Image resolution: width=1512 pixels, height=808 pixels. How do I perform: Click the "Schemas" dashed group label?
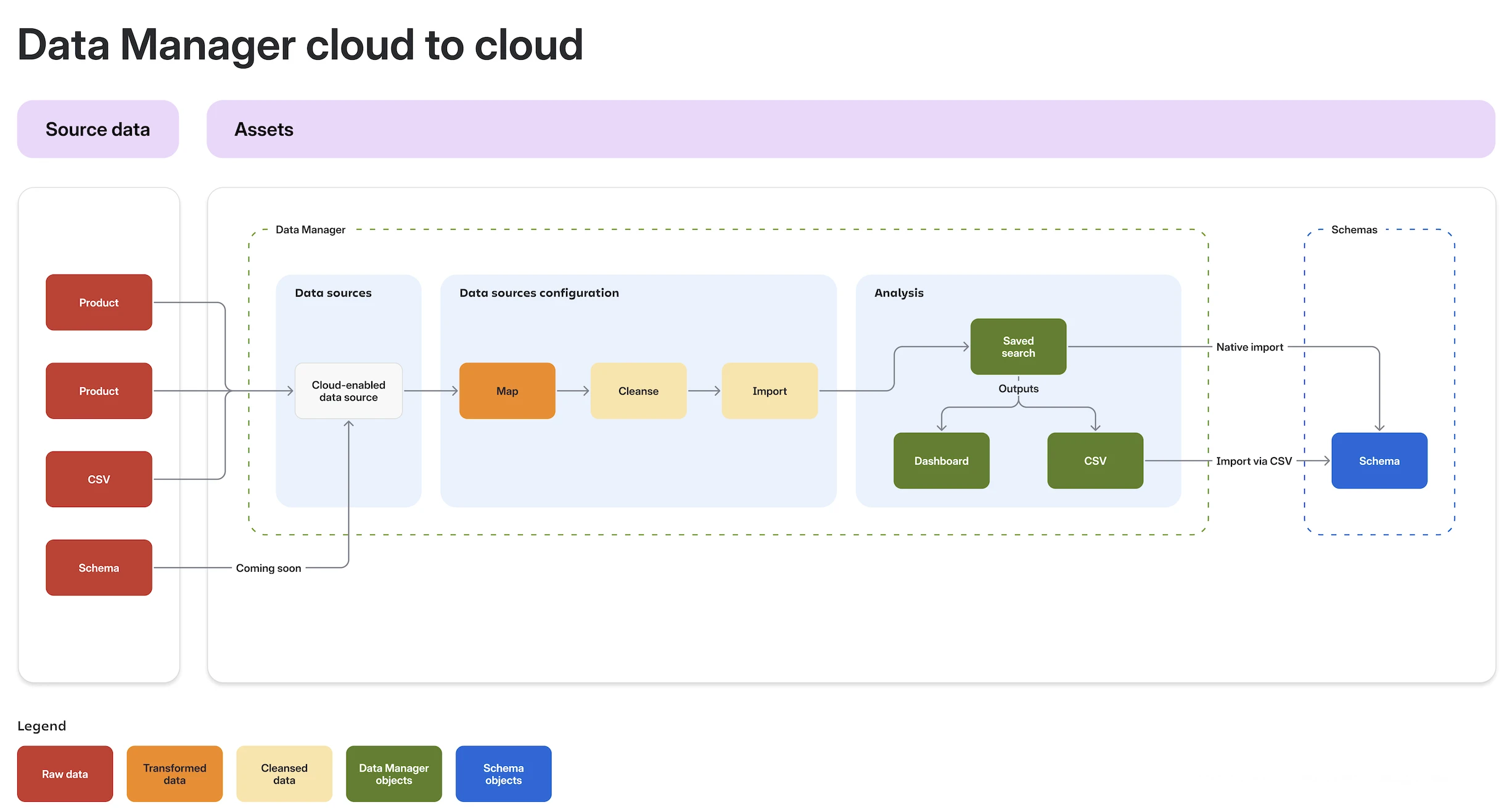(1354, 229)
